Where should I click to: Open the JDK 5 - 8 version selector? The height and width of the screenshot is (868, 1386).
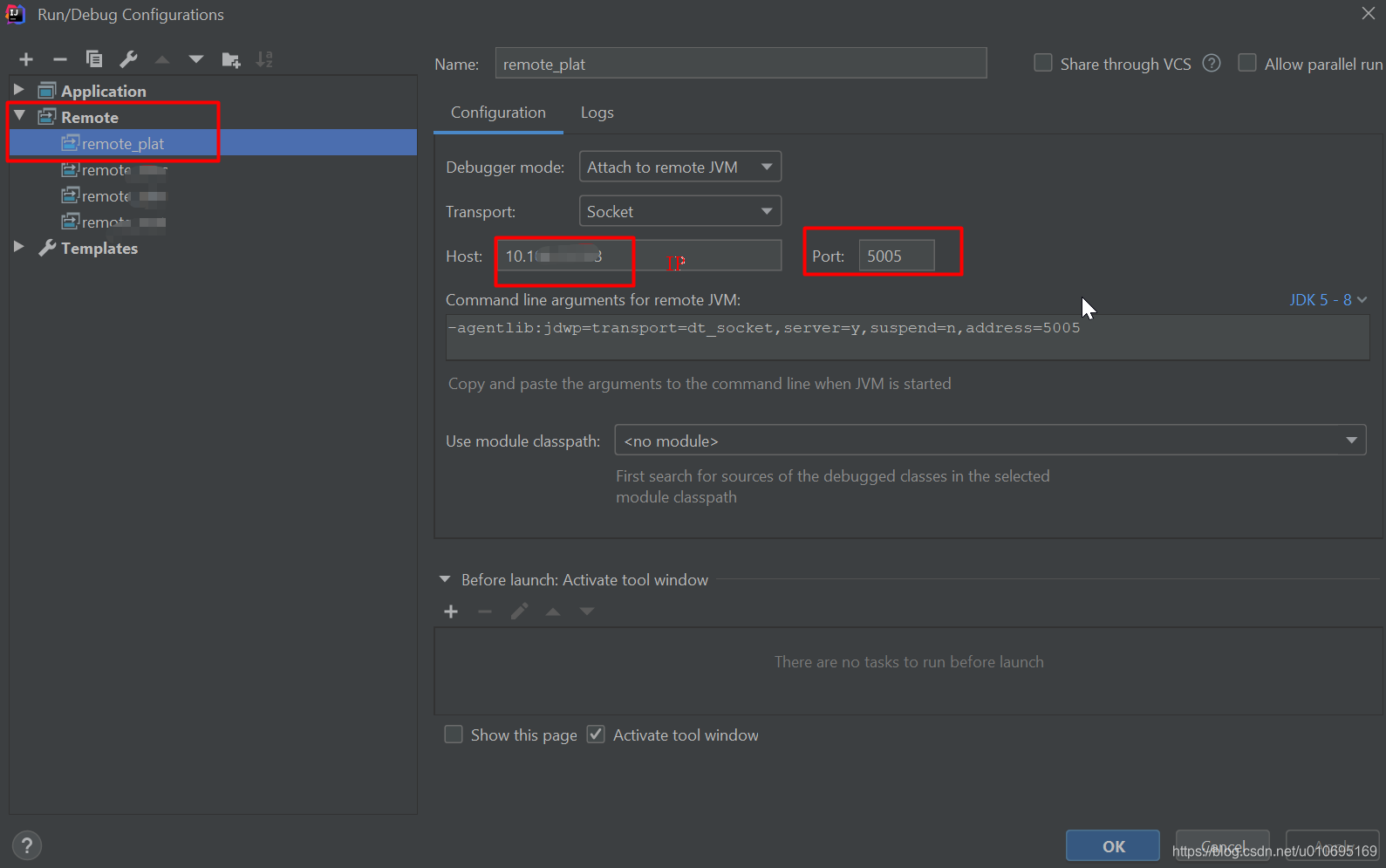click(1328, 300)
